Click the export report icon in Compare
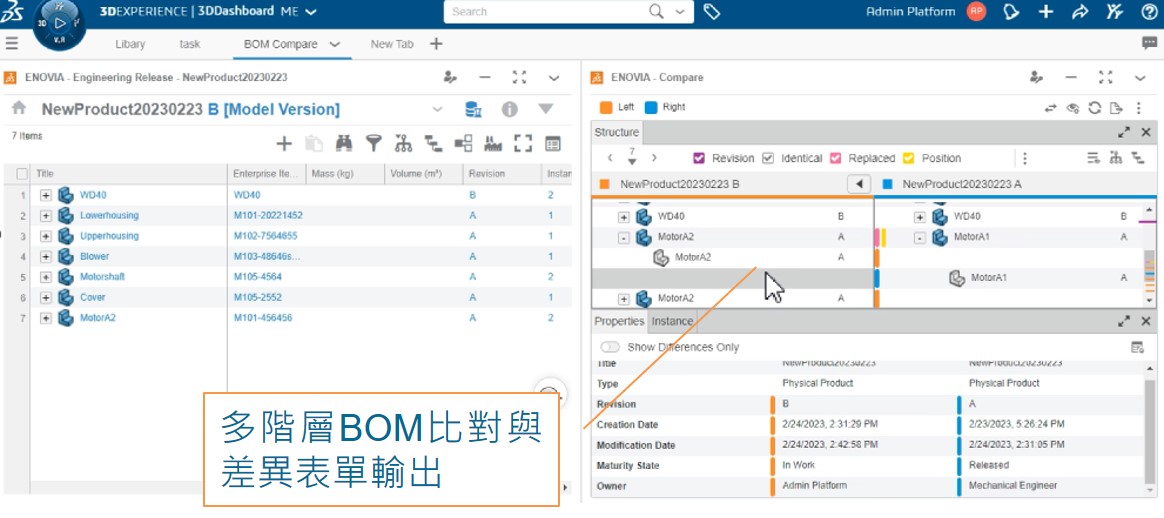 click(1115, 108)
